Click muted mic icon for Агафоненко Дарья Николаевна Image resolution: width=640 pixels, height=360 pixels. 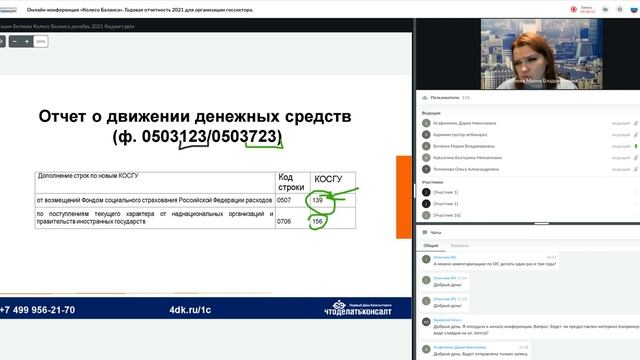tap(636, 123)
